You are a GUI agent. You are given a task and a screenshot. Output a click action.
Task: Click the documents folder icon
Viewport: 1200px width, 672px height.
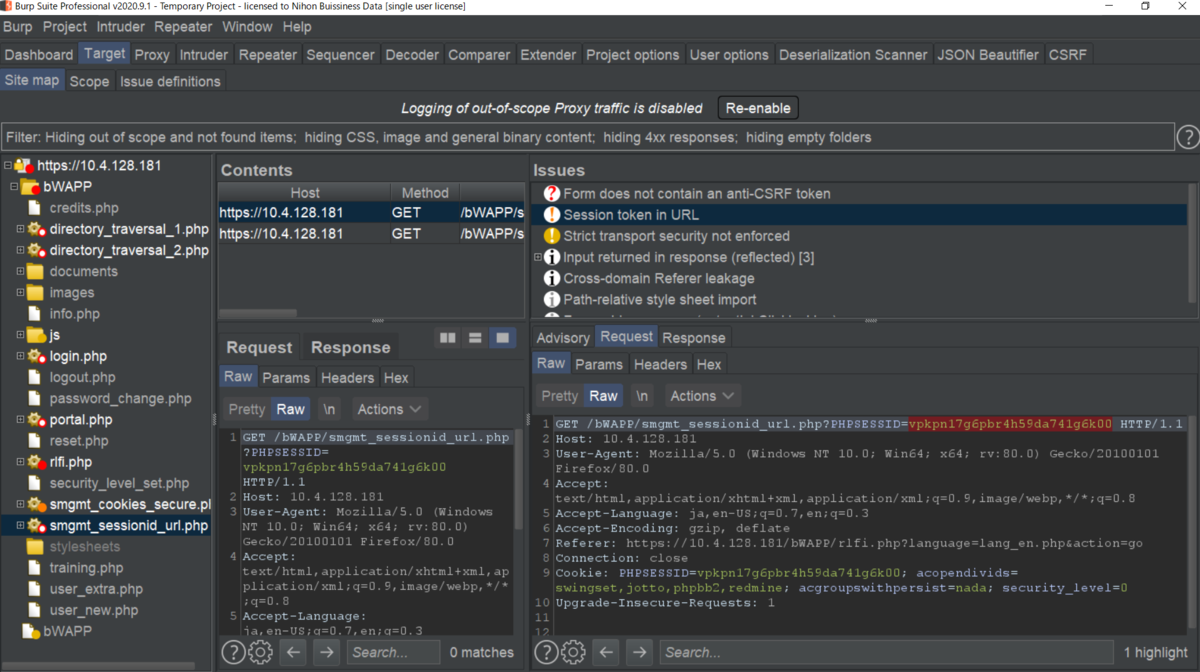click(35, 271)
